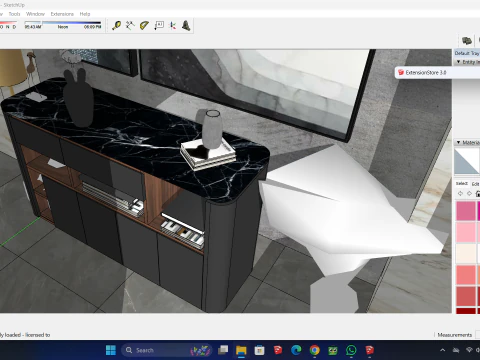Click the materials back arrow

click(x=460, y=193)
